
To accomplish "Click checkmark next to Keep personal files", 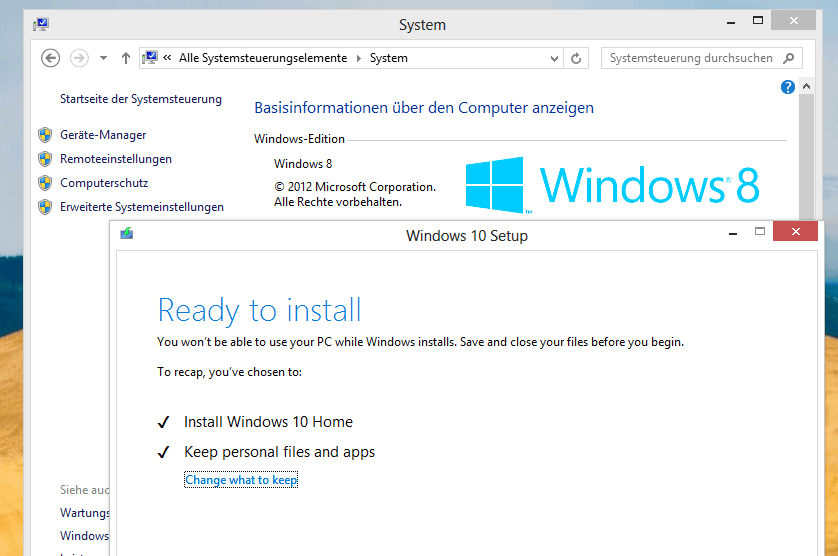I will [x=164, y=452].
